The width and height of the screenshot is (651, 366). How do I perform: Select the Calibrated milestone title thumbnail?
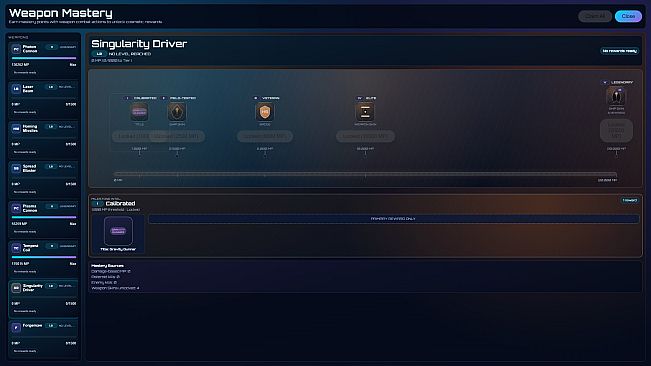(118, 231)
